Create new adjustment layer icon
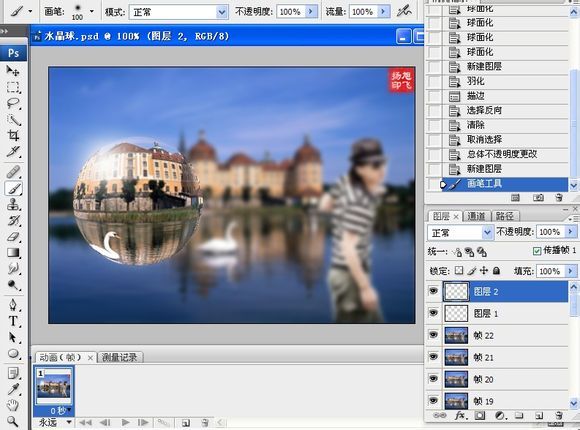Image resolution: width=580 pixels, height=430 pixels. coord(500,416)
